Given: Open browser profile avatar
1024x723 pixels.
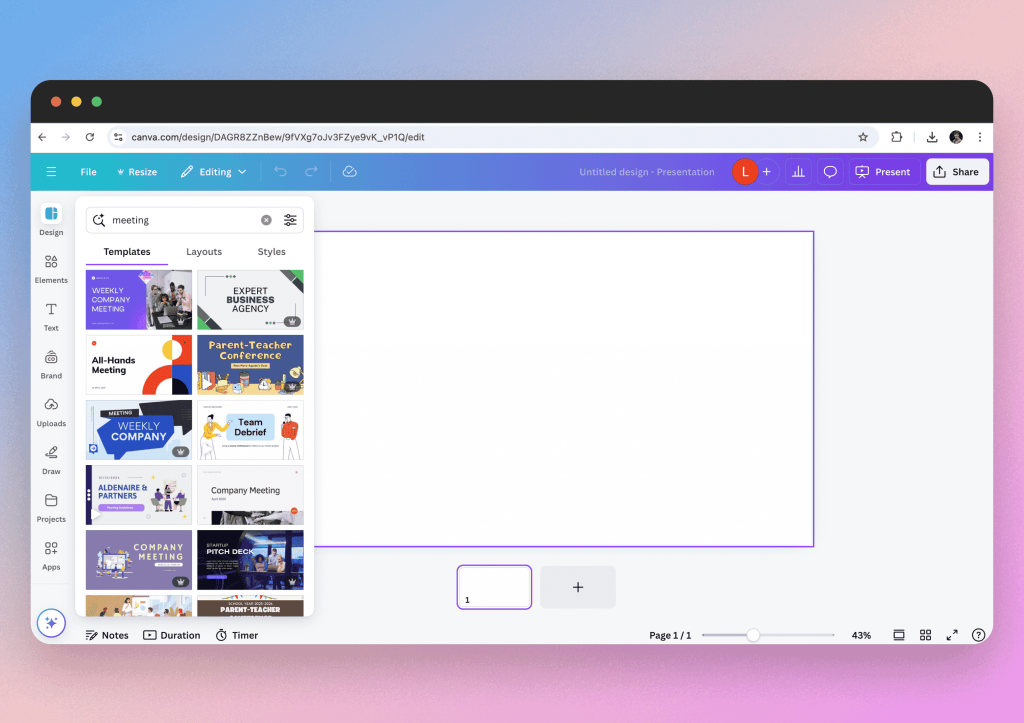Looking at the screenshot, I should pos(956,137).
